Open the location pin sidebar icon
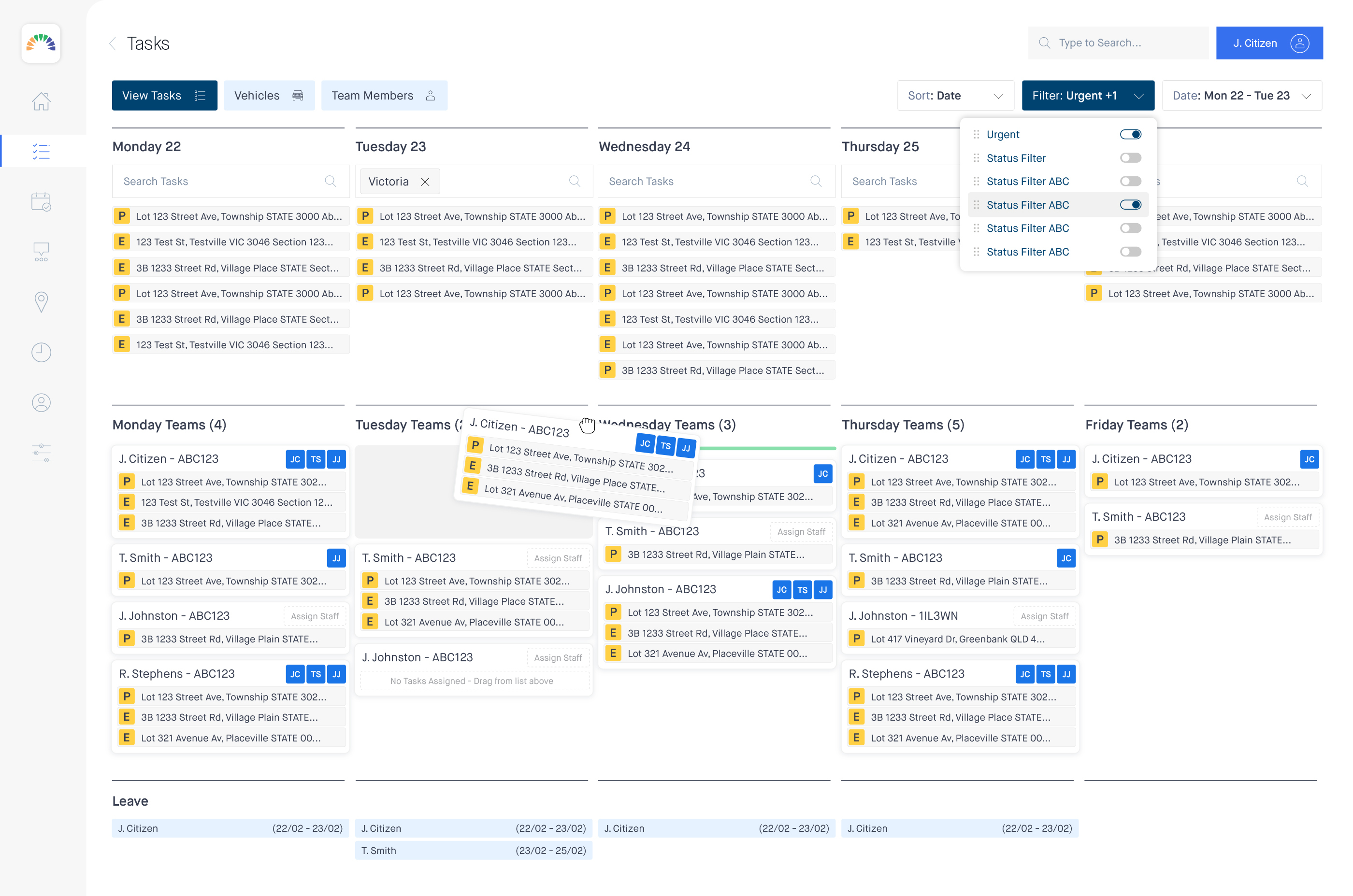1353x896 pixels. click(x=41, y=302)
